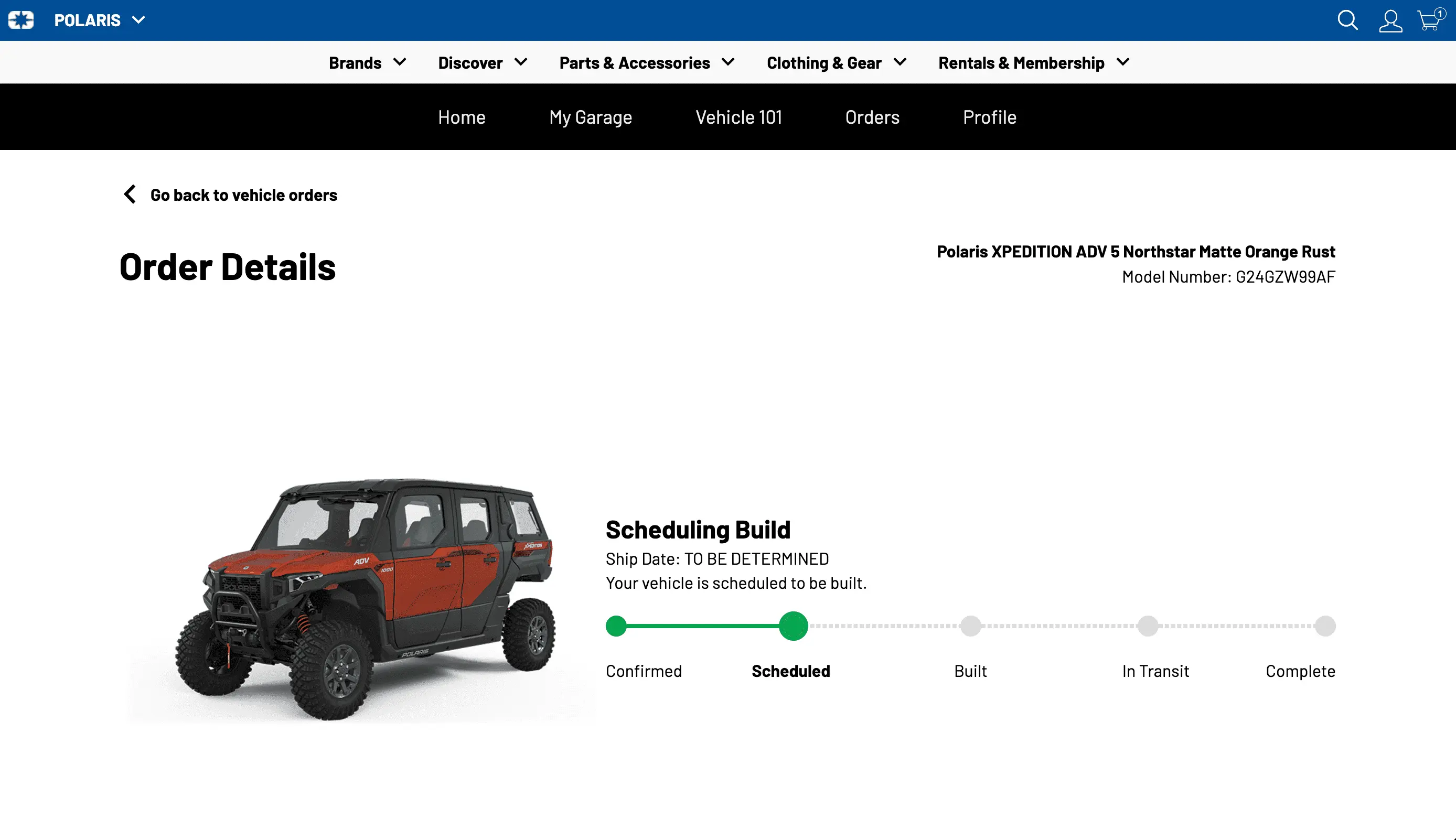Click the back arrow chevron icon
This screenshot has width=1456, height=840.
coord(130,195)
